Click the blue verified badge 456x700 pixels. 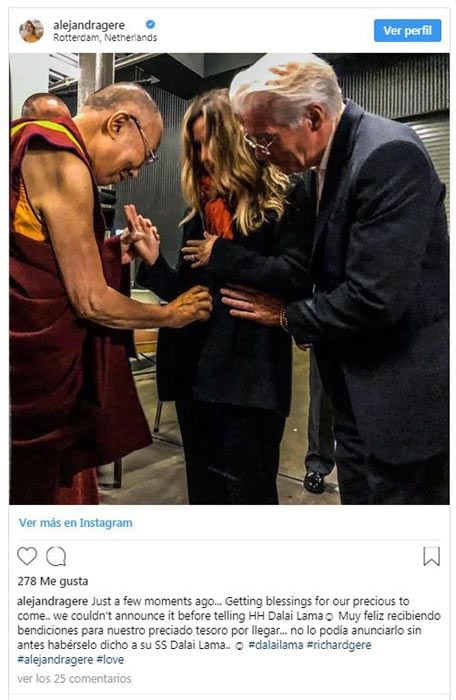(151, 24)
